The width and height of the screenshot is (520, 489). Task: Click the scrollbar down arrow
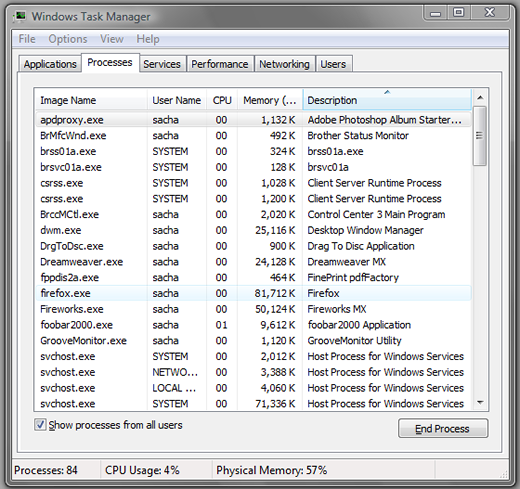(480, 402)
